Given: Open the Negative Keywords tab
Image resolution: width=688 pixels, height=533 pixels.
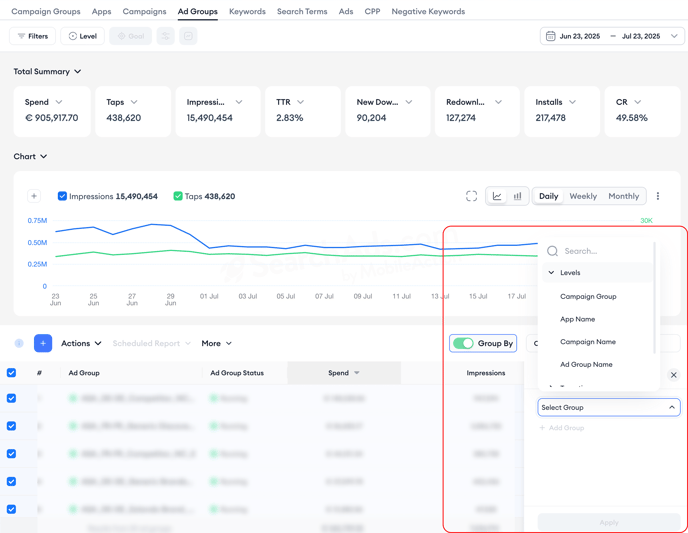Looking at the screenshot, I should point(428,11).
